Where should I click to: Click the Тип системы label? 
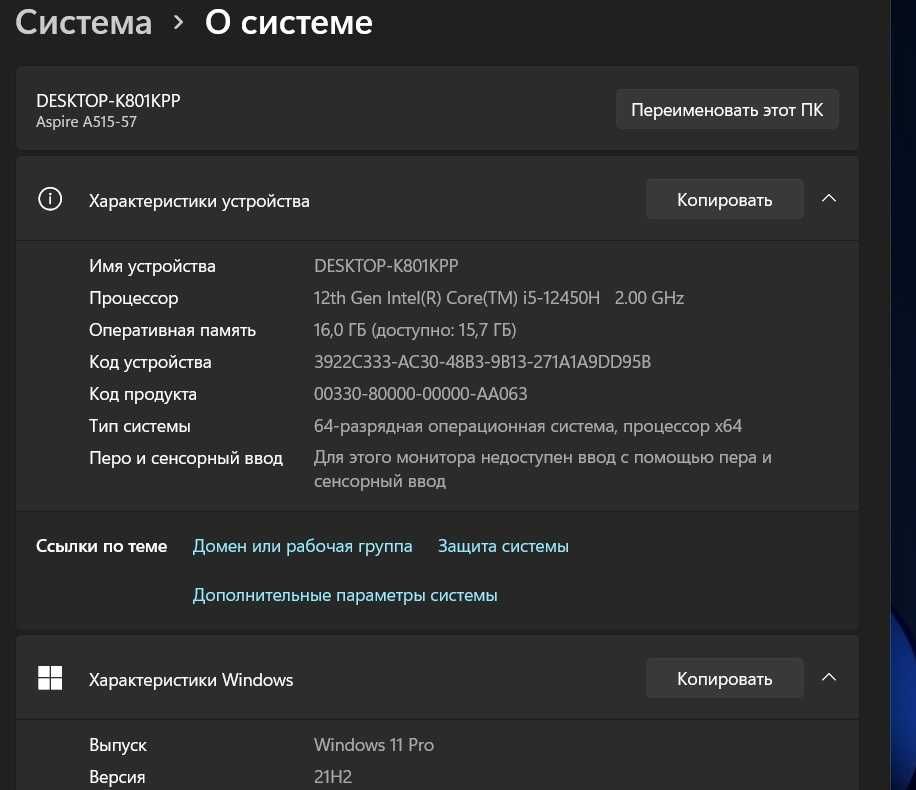tap(140, 426)
